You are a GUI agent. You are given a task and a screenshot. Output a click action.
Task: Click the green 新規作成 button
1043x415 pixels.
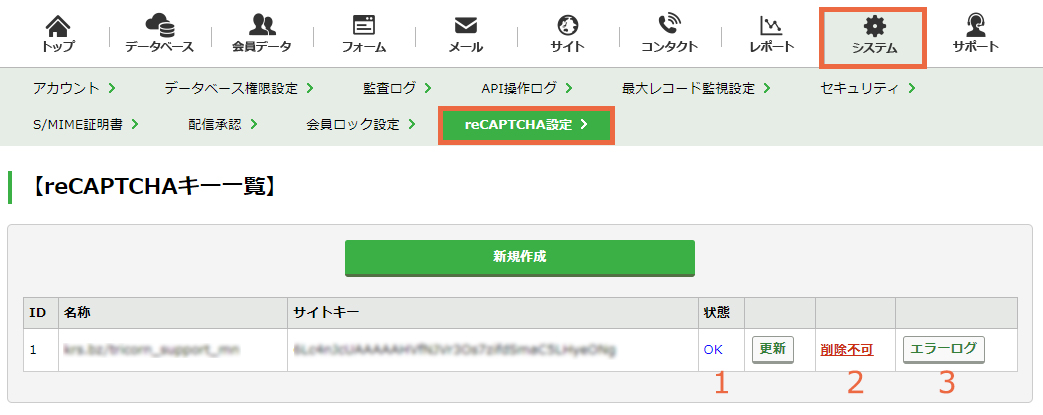pos(520,257)
